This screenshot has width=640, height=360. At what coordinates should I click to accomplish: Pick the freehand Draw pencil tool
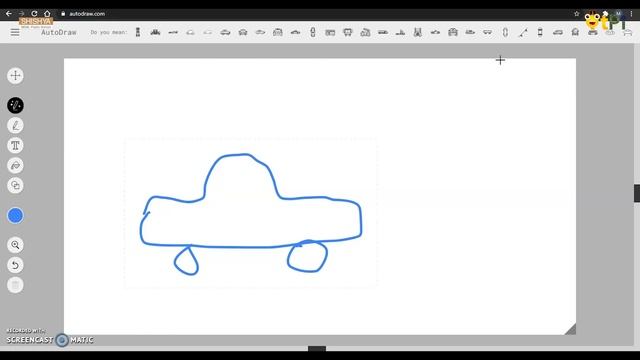pyautogui.click(x=15, y=125)
